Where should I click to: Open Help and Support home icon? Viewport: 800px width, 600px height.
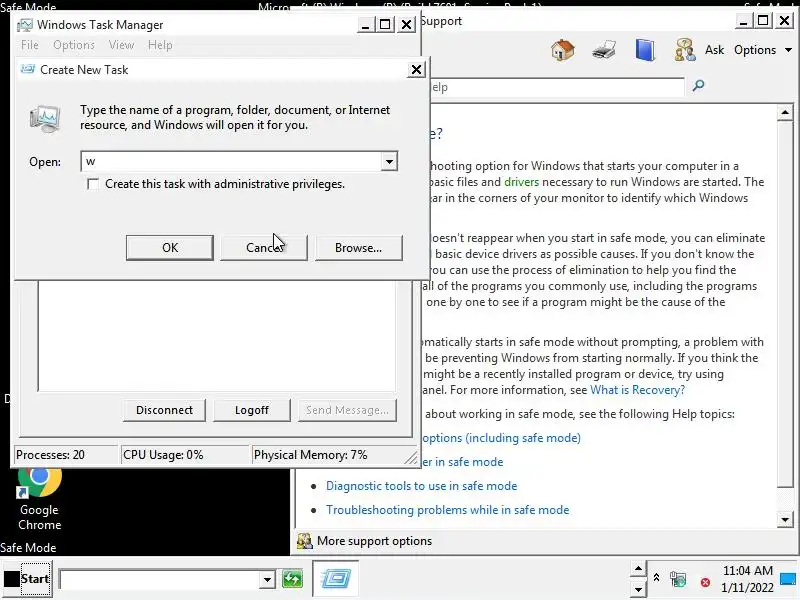(563, 50)
